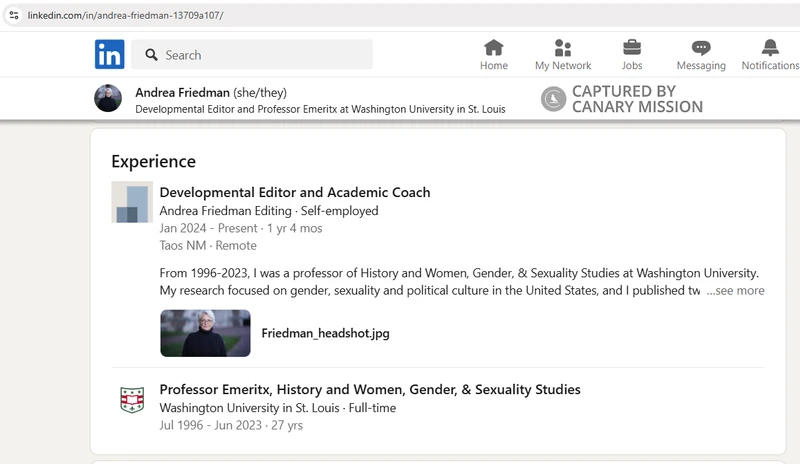The width and height of the screenshot is (800, 464).
Task: Open the Notifications bell icon
Action: (770, 48)
